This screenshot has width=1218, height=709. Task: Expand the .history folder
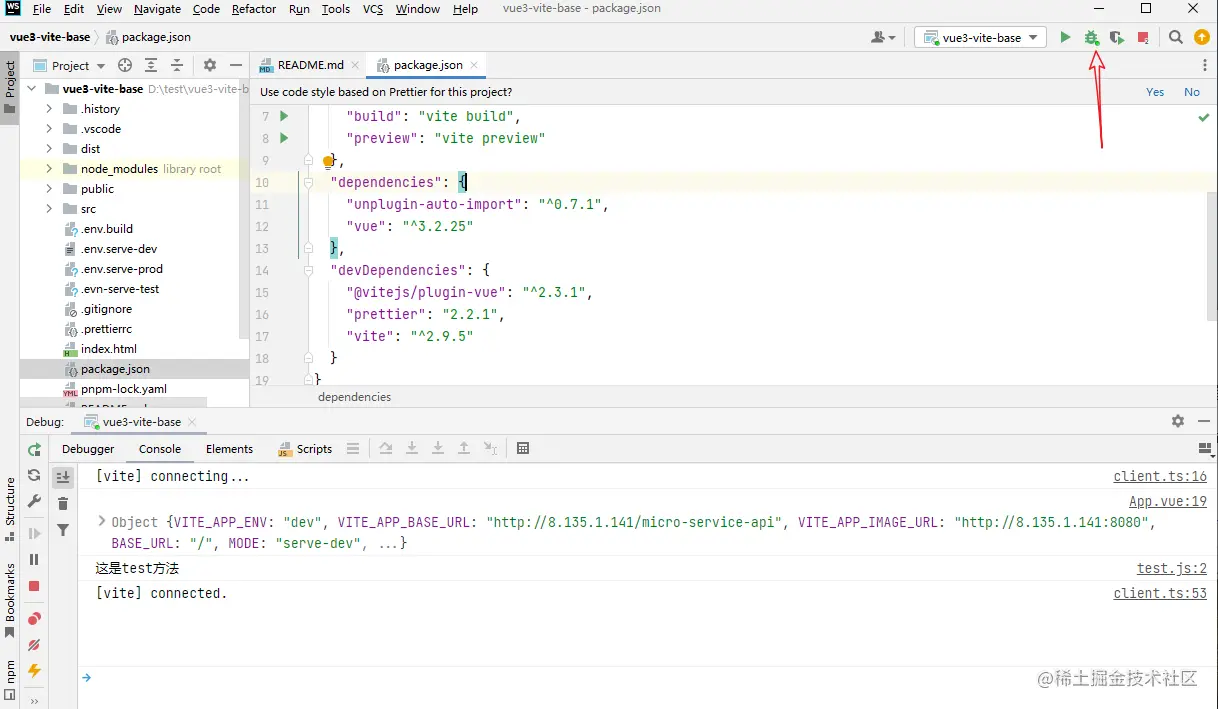coord(49,109)
